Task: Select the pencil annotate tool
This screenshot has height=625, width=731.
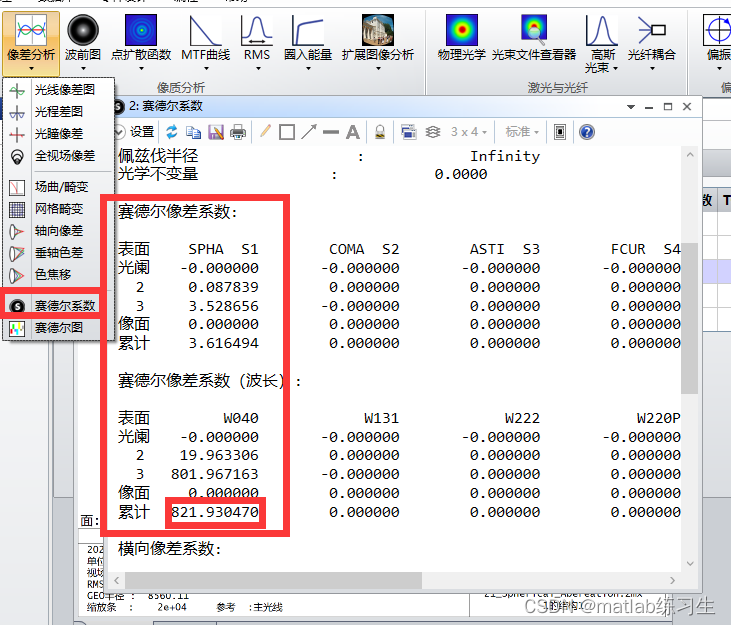Action: point(266,132)
